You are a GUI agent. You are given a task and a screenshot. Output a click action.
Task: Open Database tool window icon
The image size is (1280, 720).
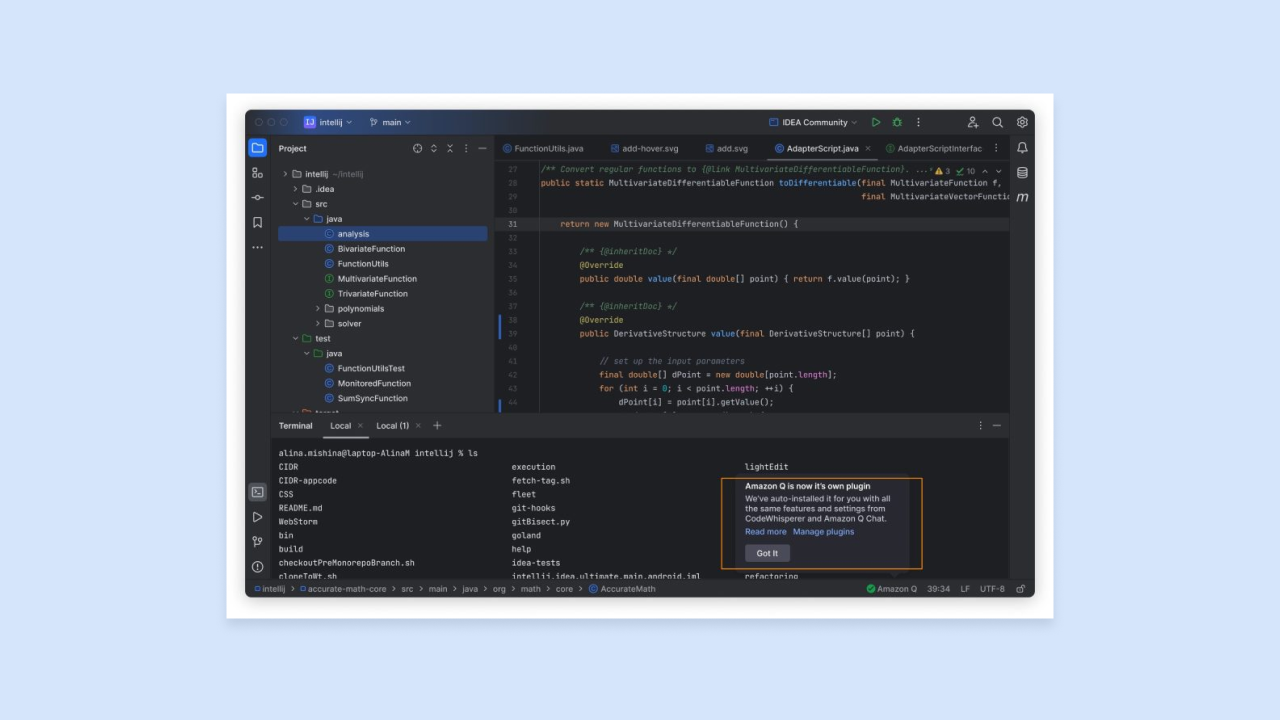(x=1022, y=173)
